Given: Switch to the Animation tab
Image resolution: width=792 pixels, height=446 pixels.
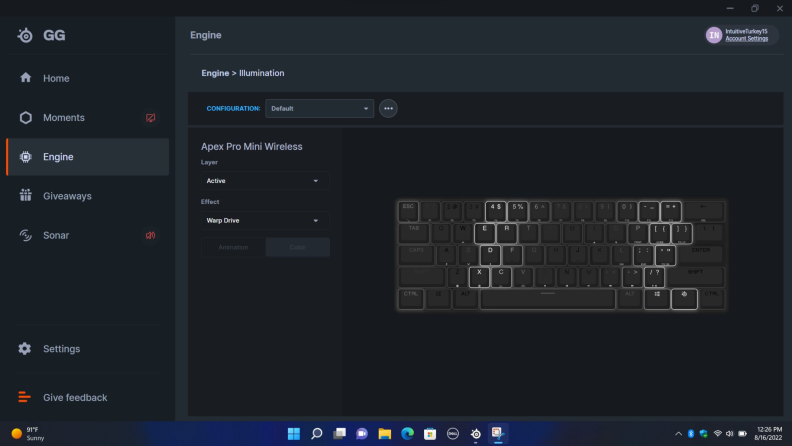Looking at the screenshot, I should [x=233, y=247].
